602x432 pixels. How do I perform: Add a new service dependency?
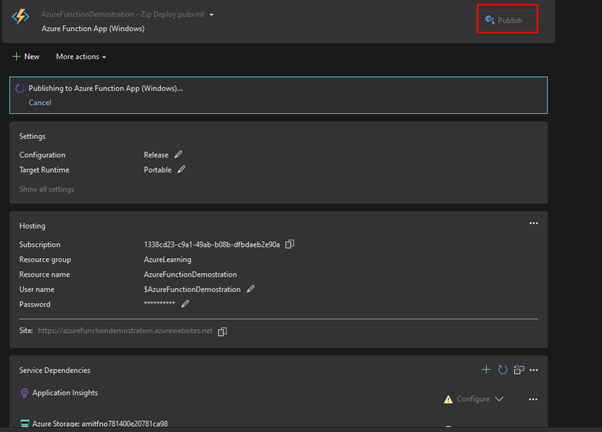(x=486, y=369)
